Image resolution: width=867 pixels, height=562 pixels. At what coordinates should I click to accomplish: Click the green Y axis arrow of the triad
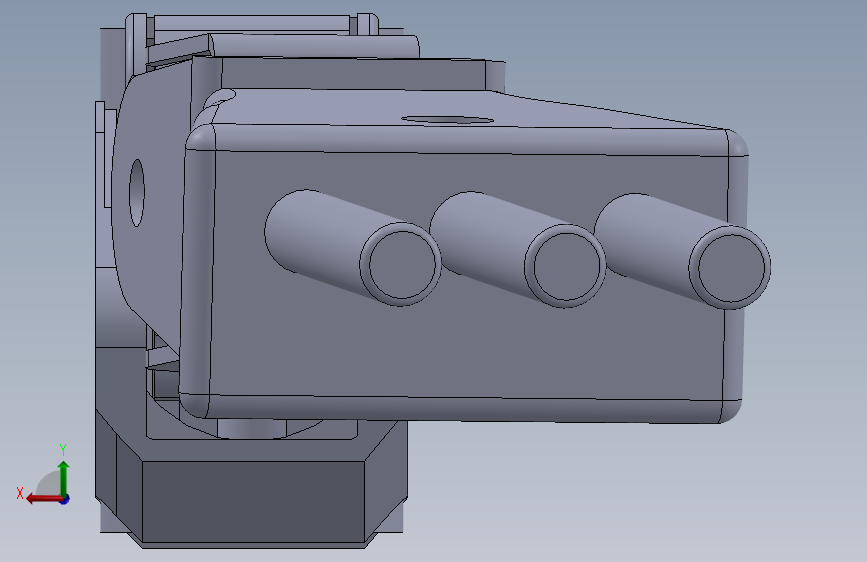(64, 477)
